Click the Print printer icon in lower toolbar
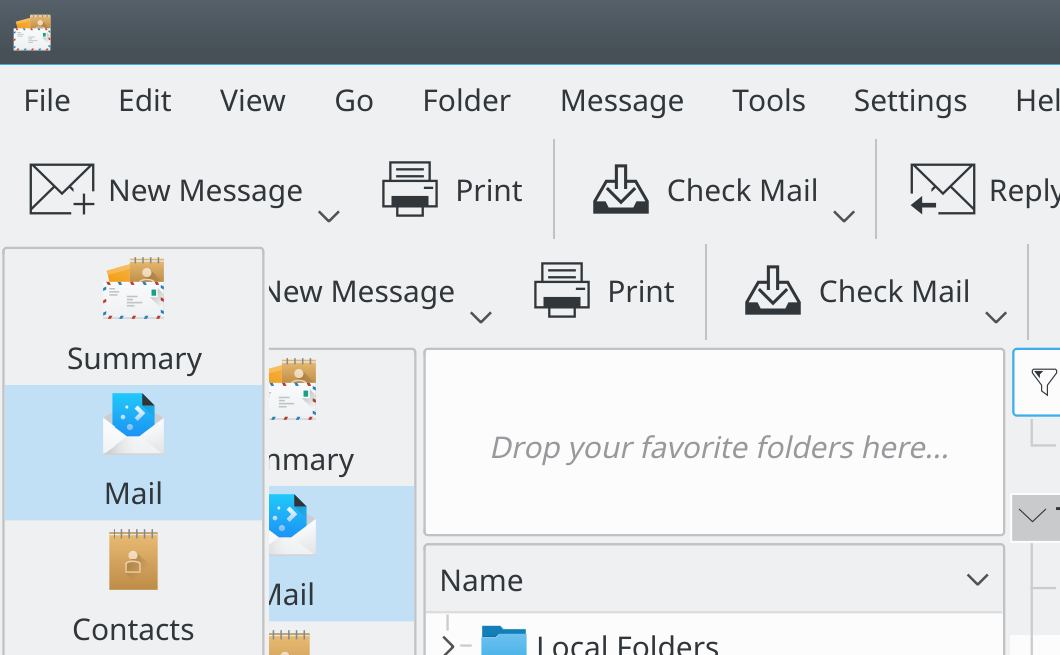 tap(562, 290)
